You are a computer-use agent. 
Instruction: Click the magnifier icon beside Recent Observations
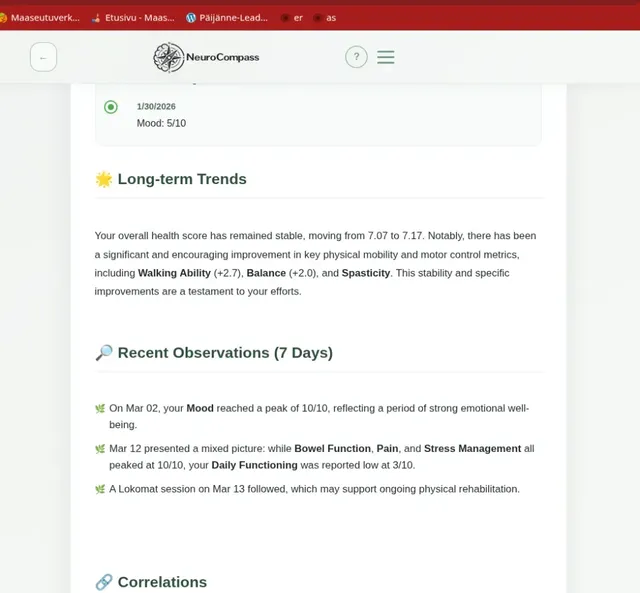tap(104, 353)
